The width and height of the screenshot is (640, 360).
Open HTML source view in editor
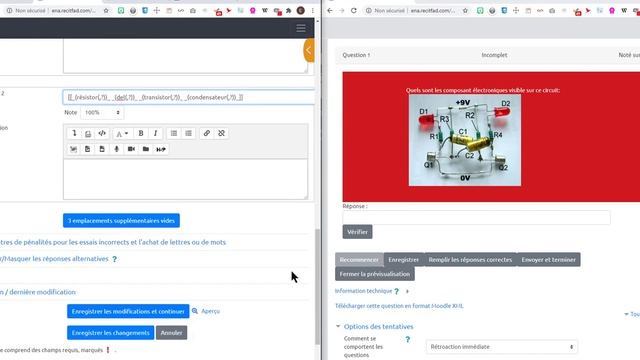pos(102,133)
